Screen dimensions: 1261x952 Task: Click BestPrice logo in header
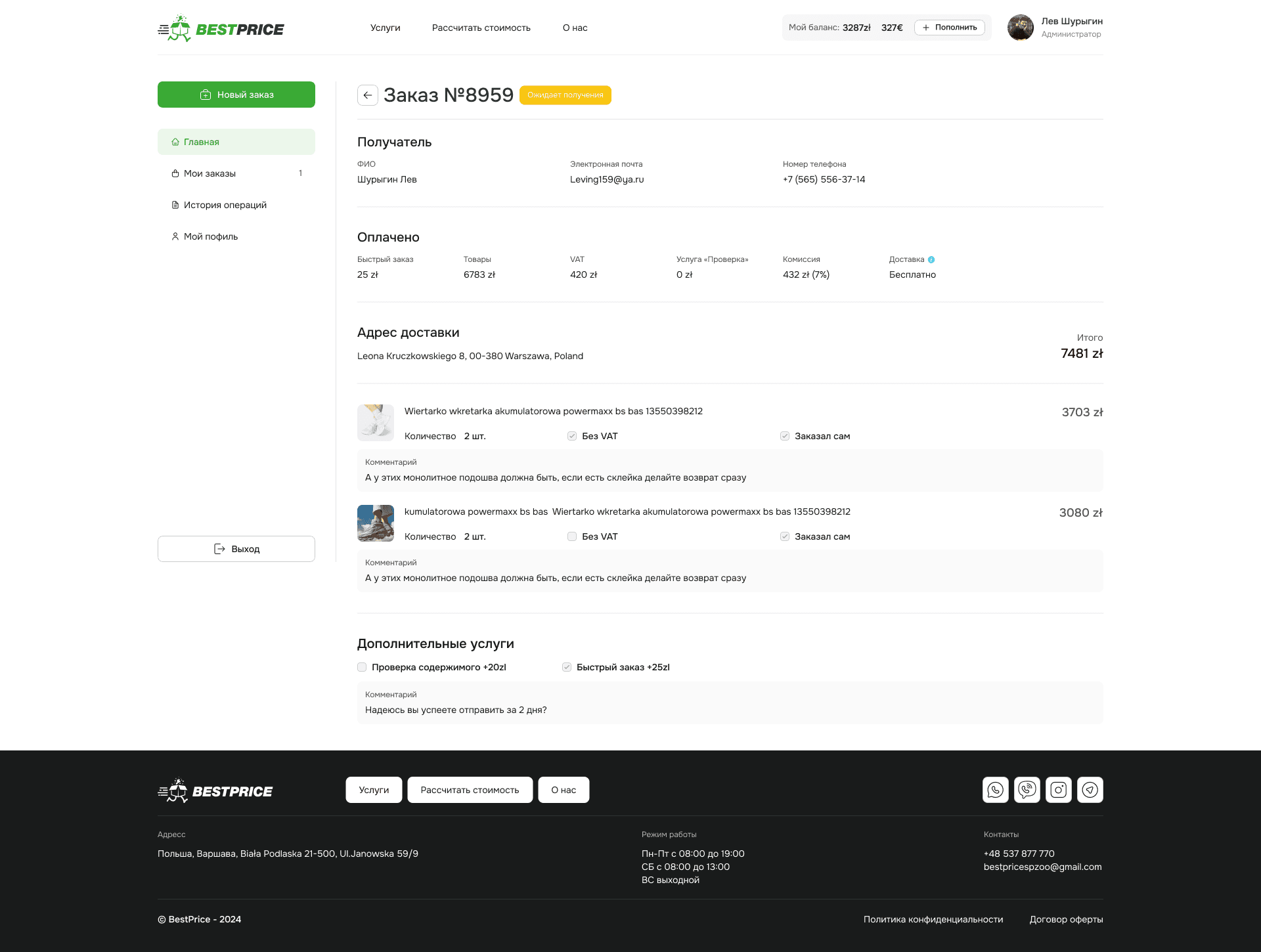[x=221, y=29]
